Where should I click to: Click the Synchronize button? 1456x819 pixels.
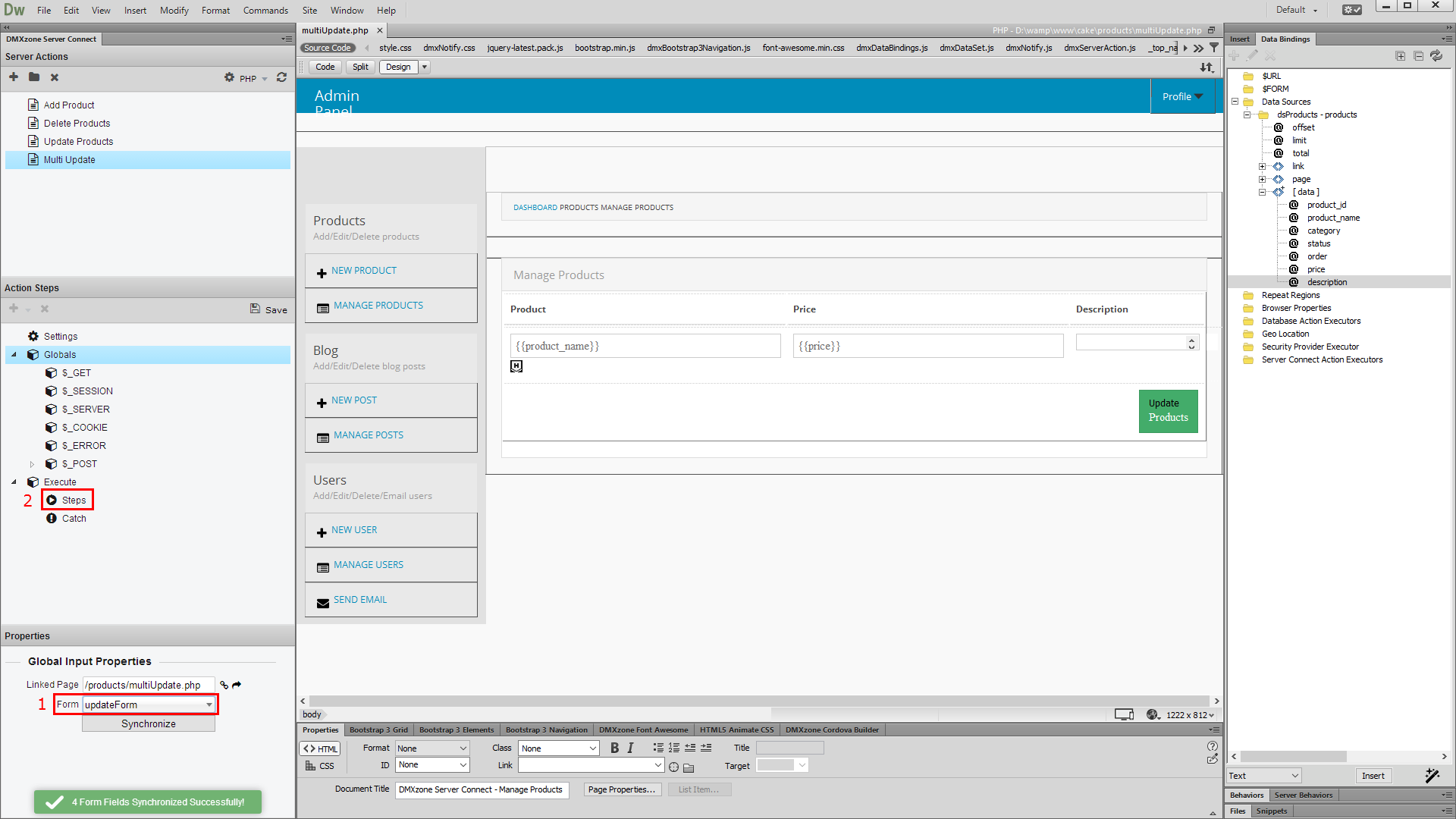(149, 724)
